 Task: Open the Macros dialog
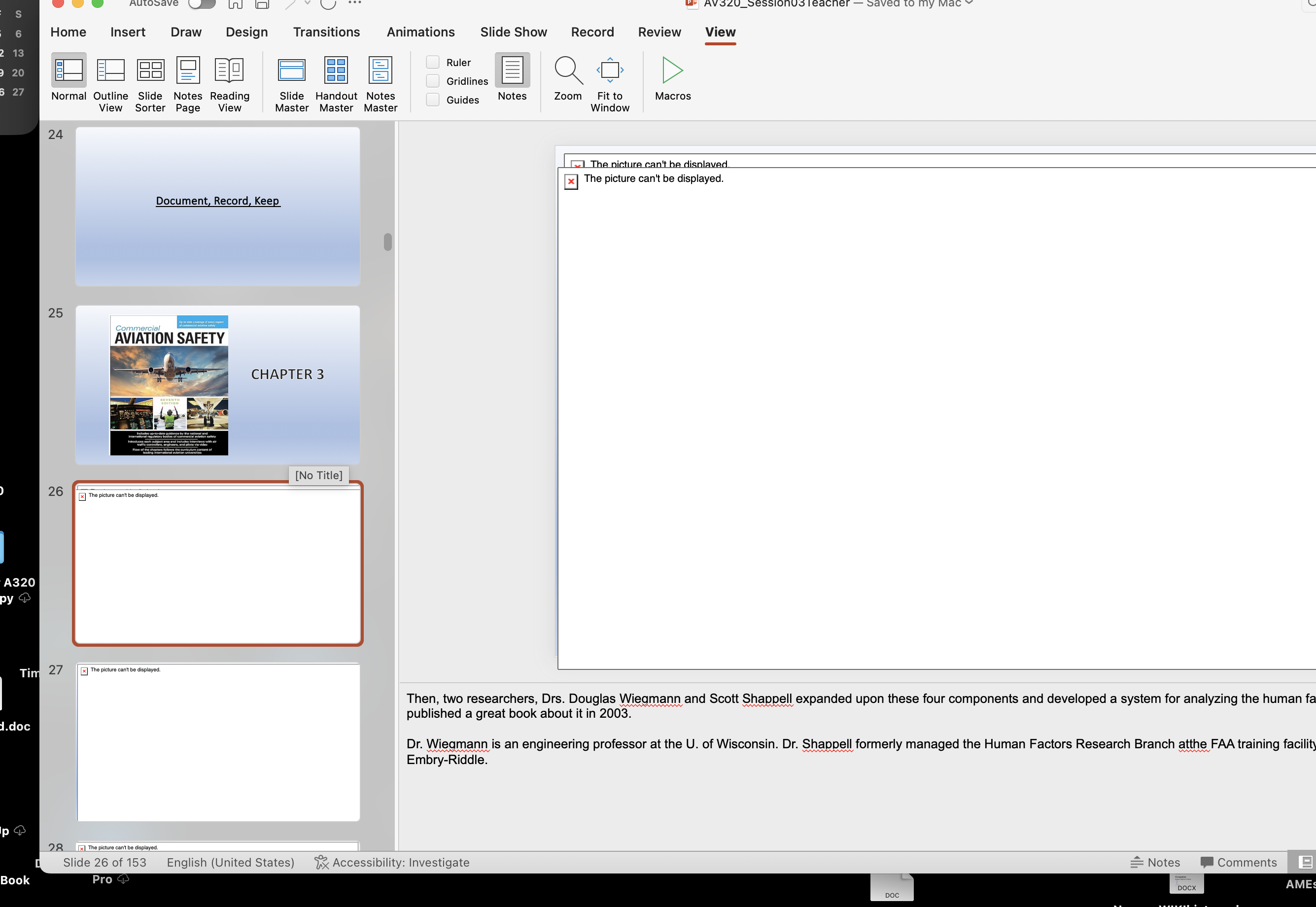[x=672, y=79]
